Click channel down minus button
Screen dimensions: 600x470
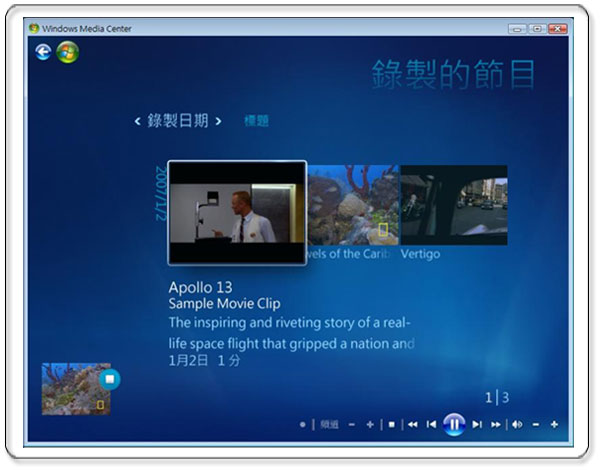352,424
